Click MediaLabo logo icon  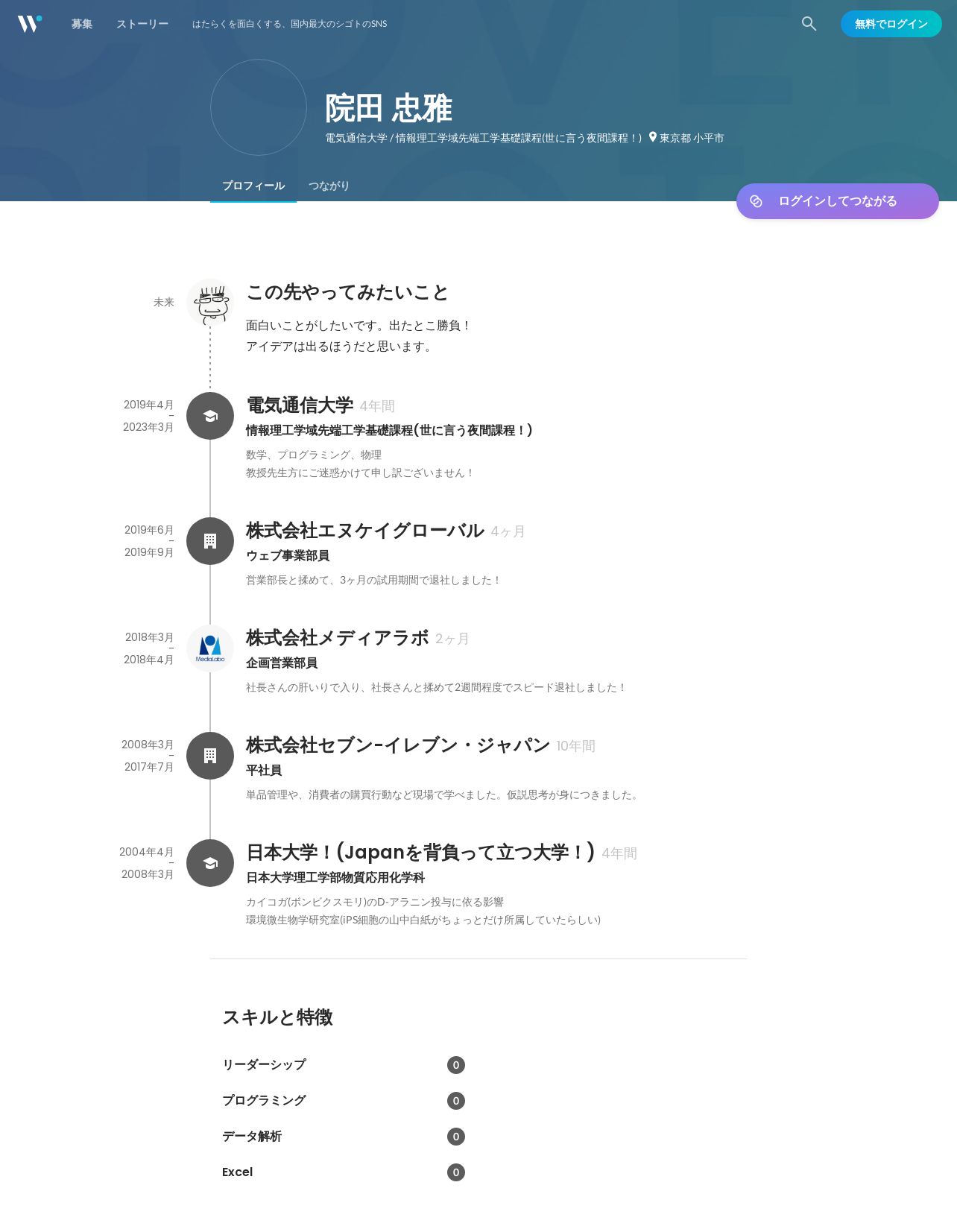click(x=210, y=648)
